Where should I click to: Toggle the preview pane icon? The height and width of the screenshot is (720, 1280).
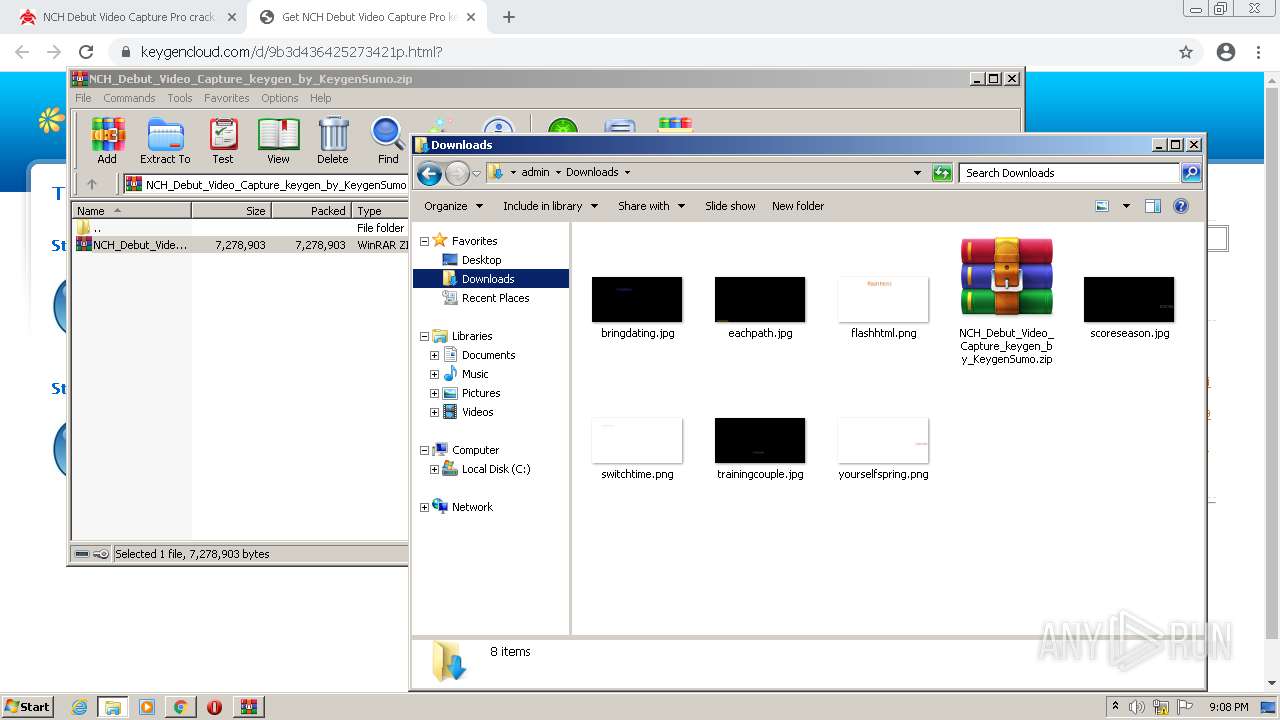[x=1152, y=206]
